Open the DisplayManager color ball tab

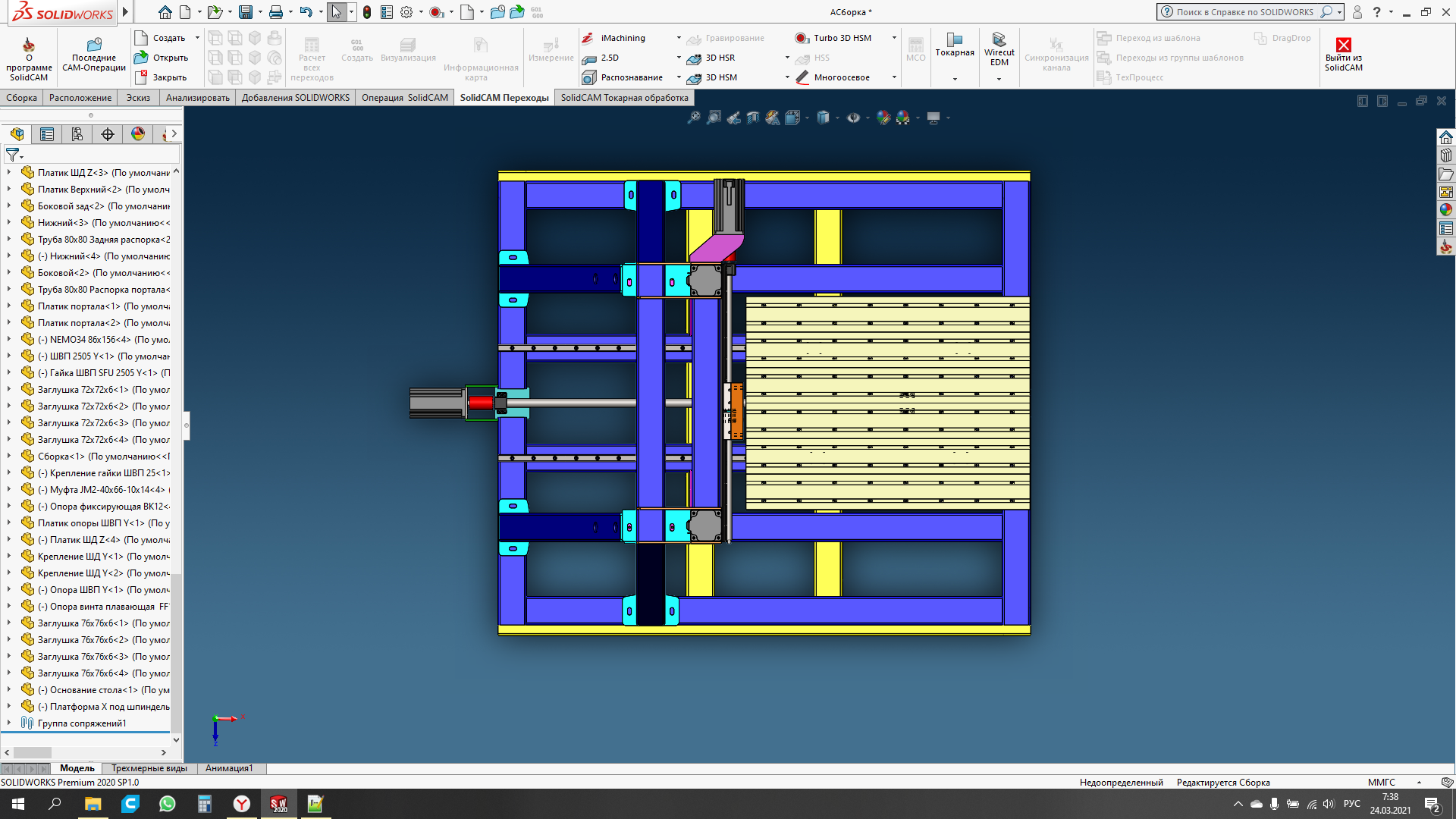[138, 134]
